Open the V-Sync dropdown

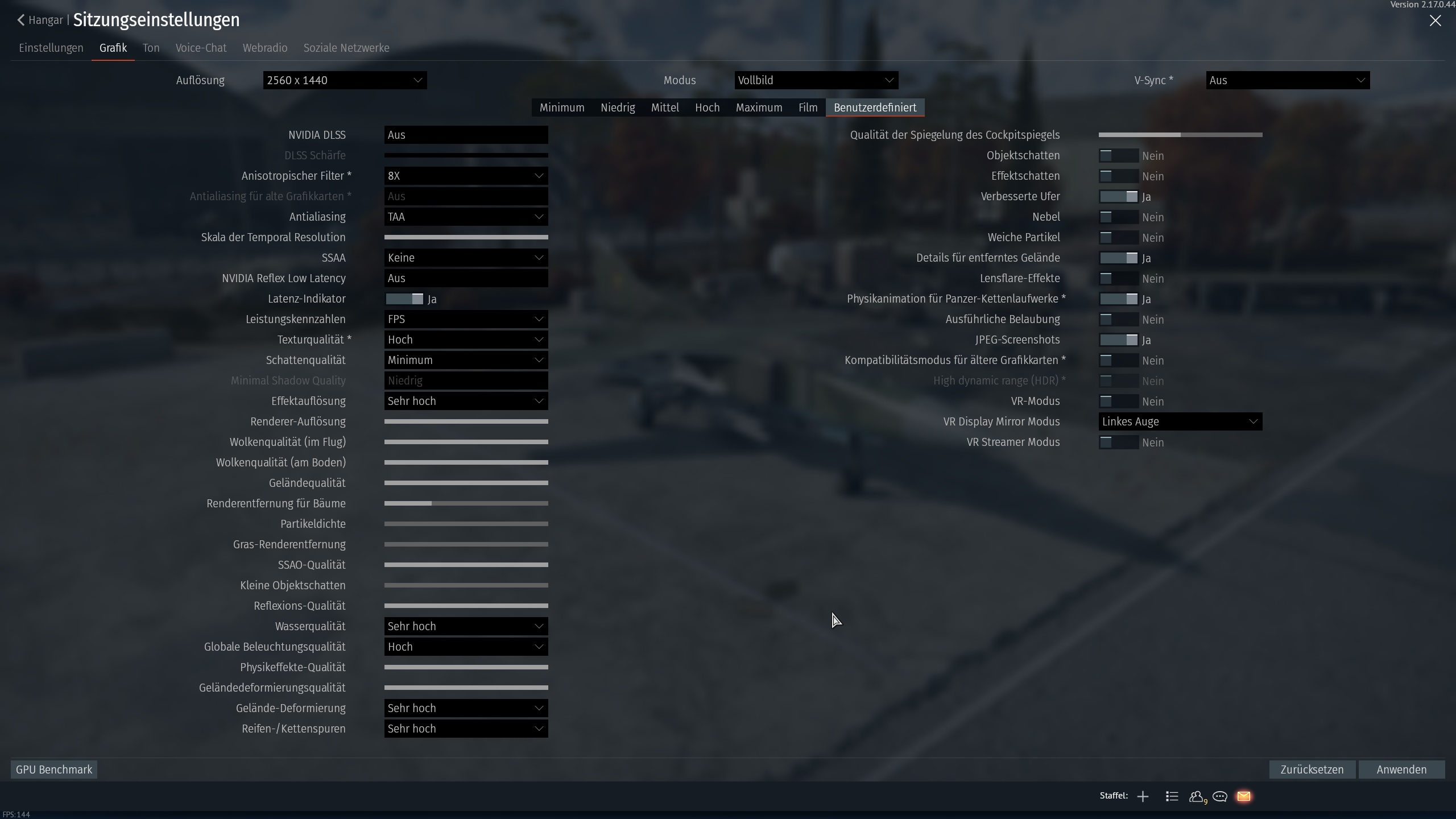pos(1288,80)
